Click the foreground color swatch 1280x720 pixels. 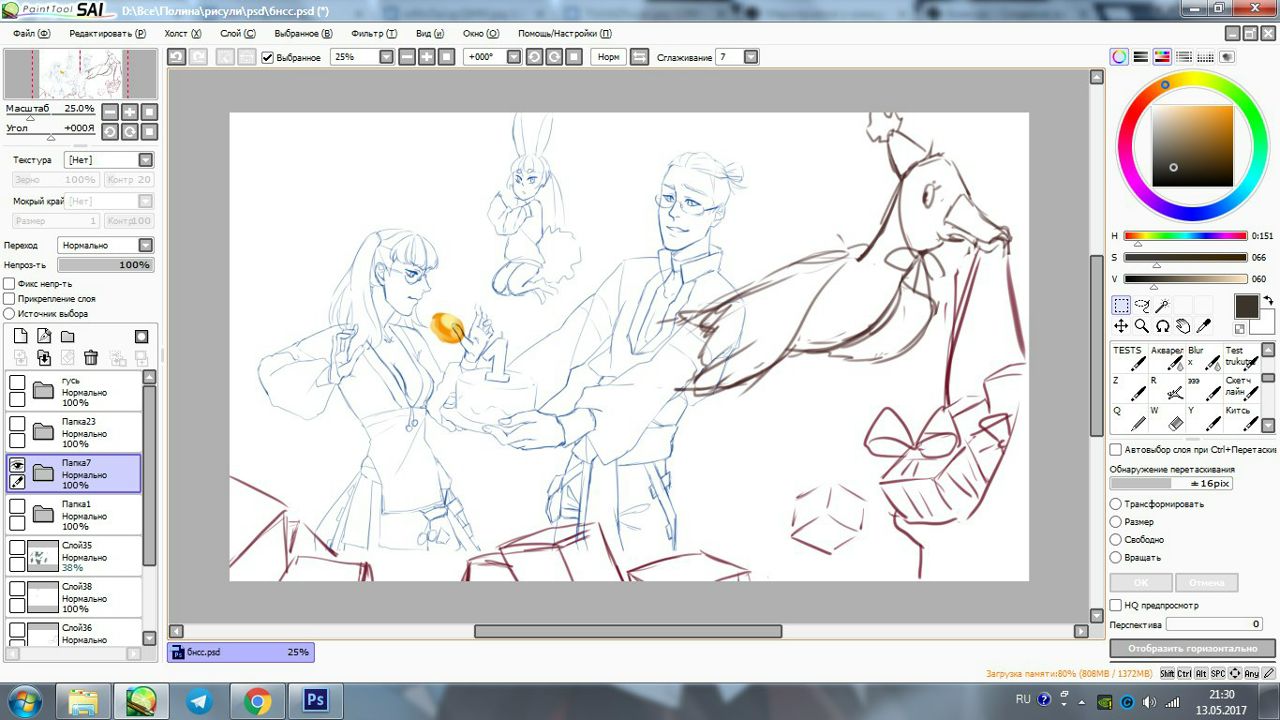pyautogui.click(x=1247, y=306)
